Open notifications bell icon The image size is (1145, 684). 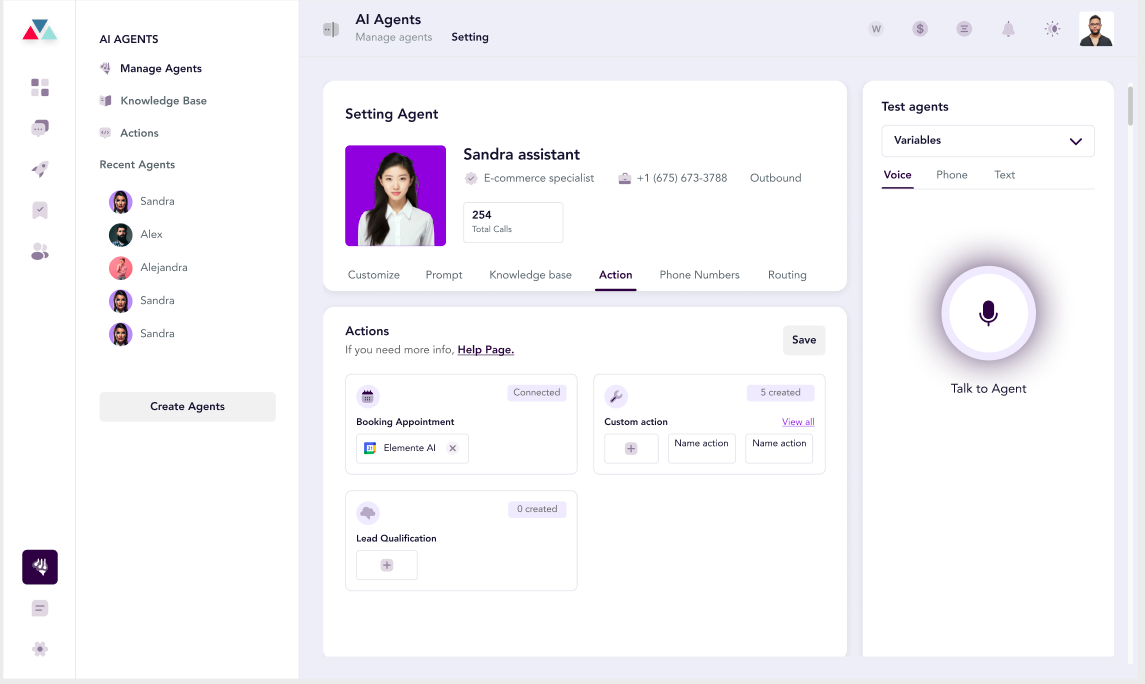pos(1008,29)
